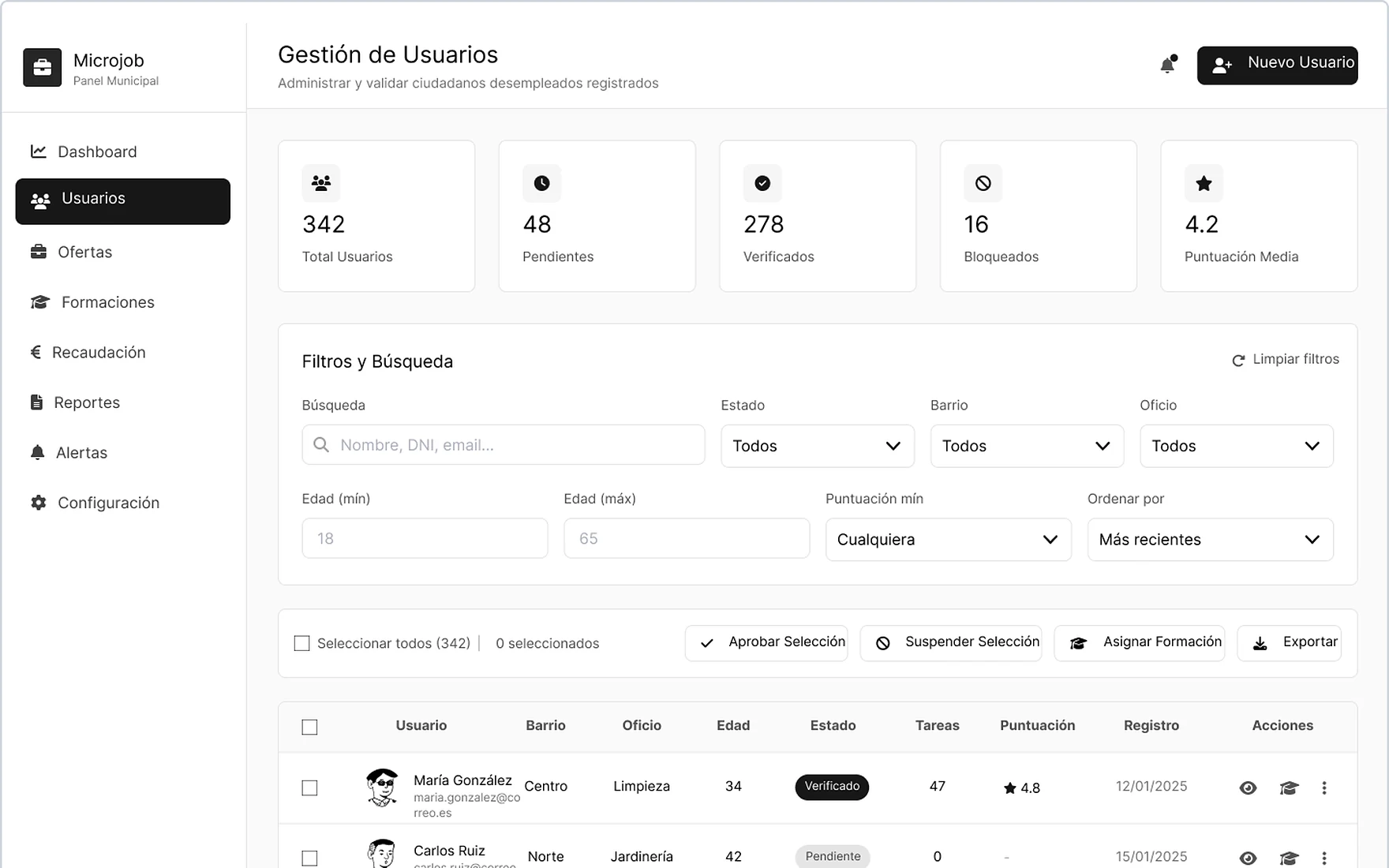This screenshot has height=868, width=1389.
Task: Open the Barrio filter dropdown
Action: [1027, 446]
